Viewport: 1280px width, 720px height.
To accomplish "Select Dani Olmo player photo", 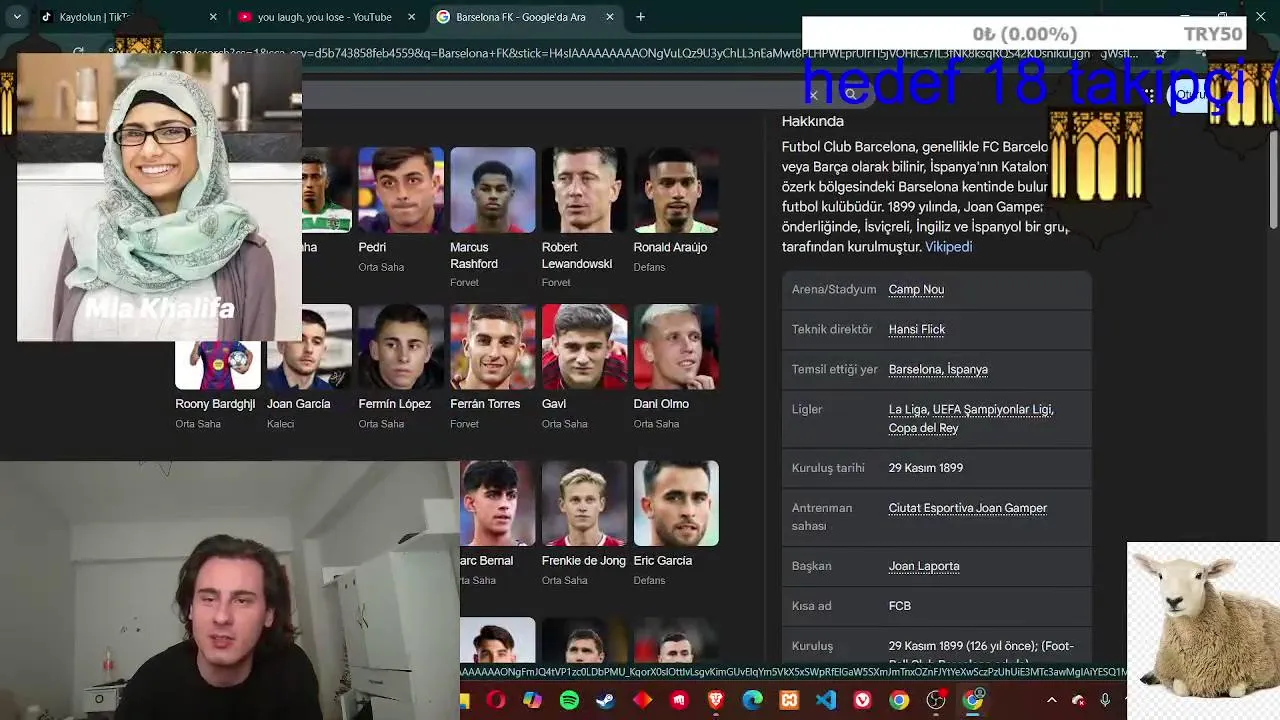I will [676, 347].
